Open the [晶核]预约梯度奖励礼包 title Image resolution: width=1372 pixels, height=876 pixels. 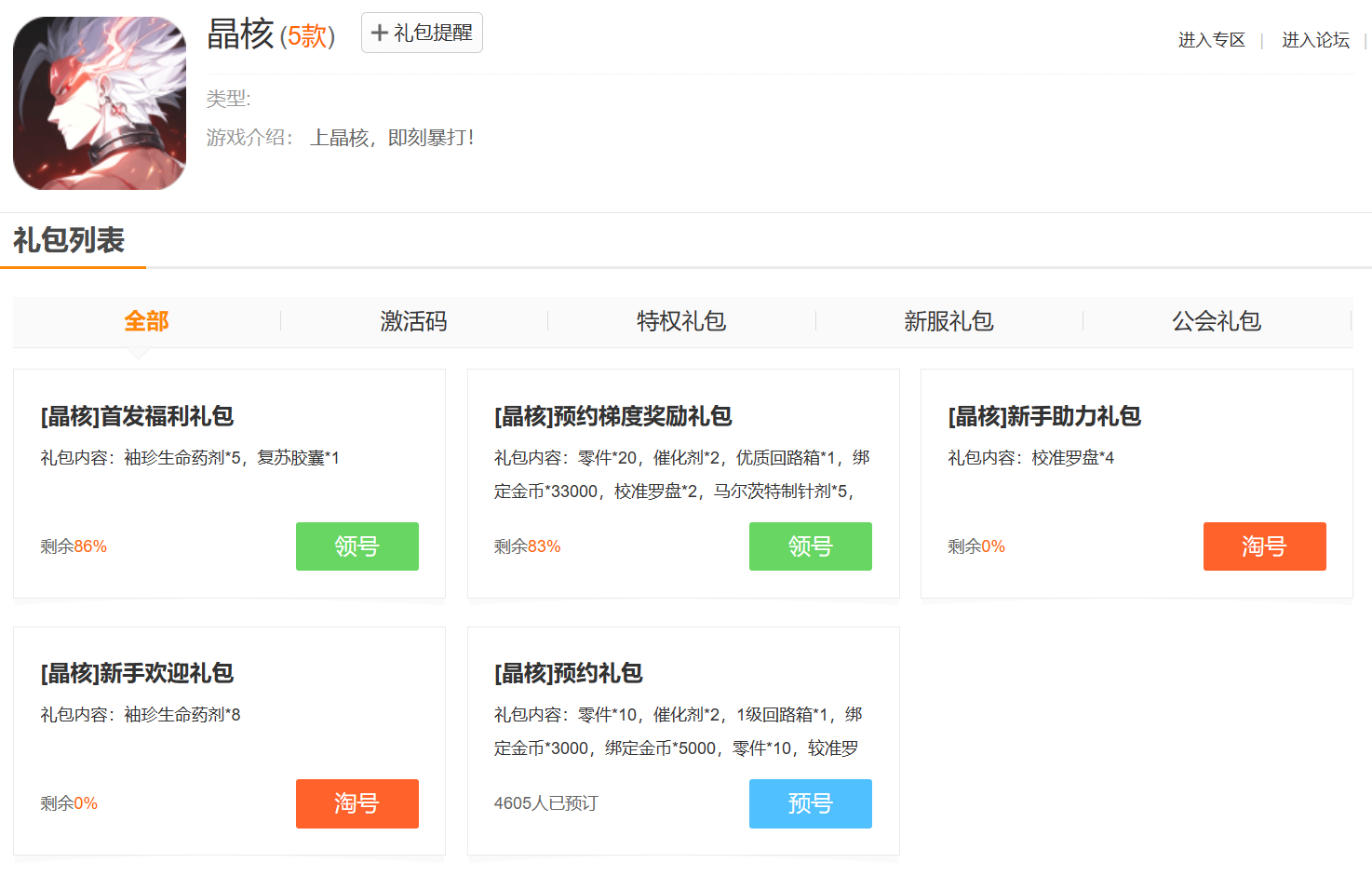[612, 416]
